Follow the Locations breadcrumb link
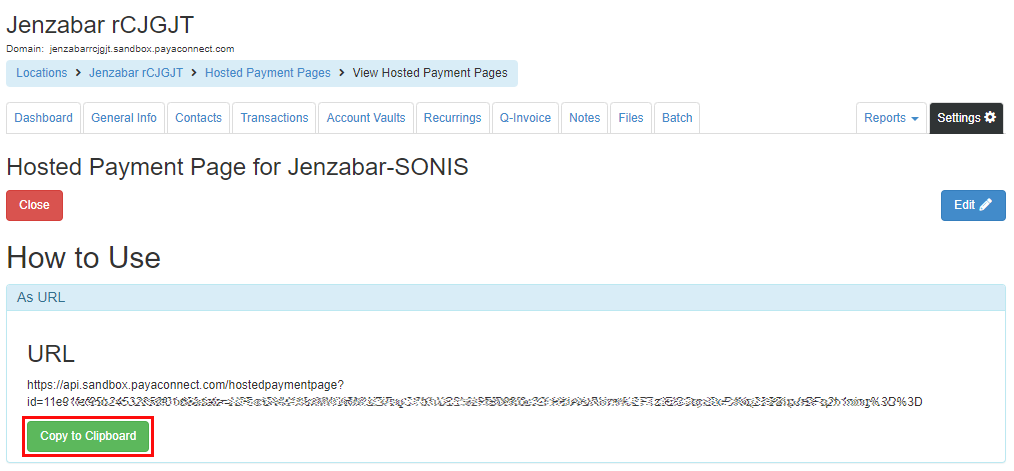The width and height of the screenshot is (1014, 471). [41, 73]
